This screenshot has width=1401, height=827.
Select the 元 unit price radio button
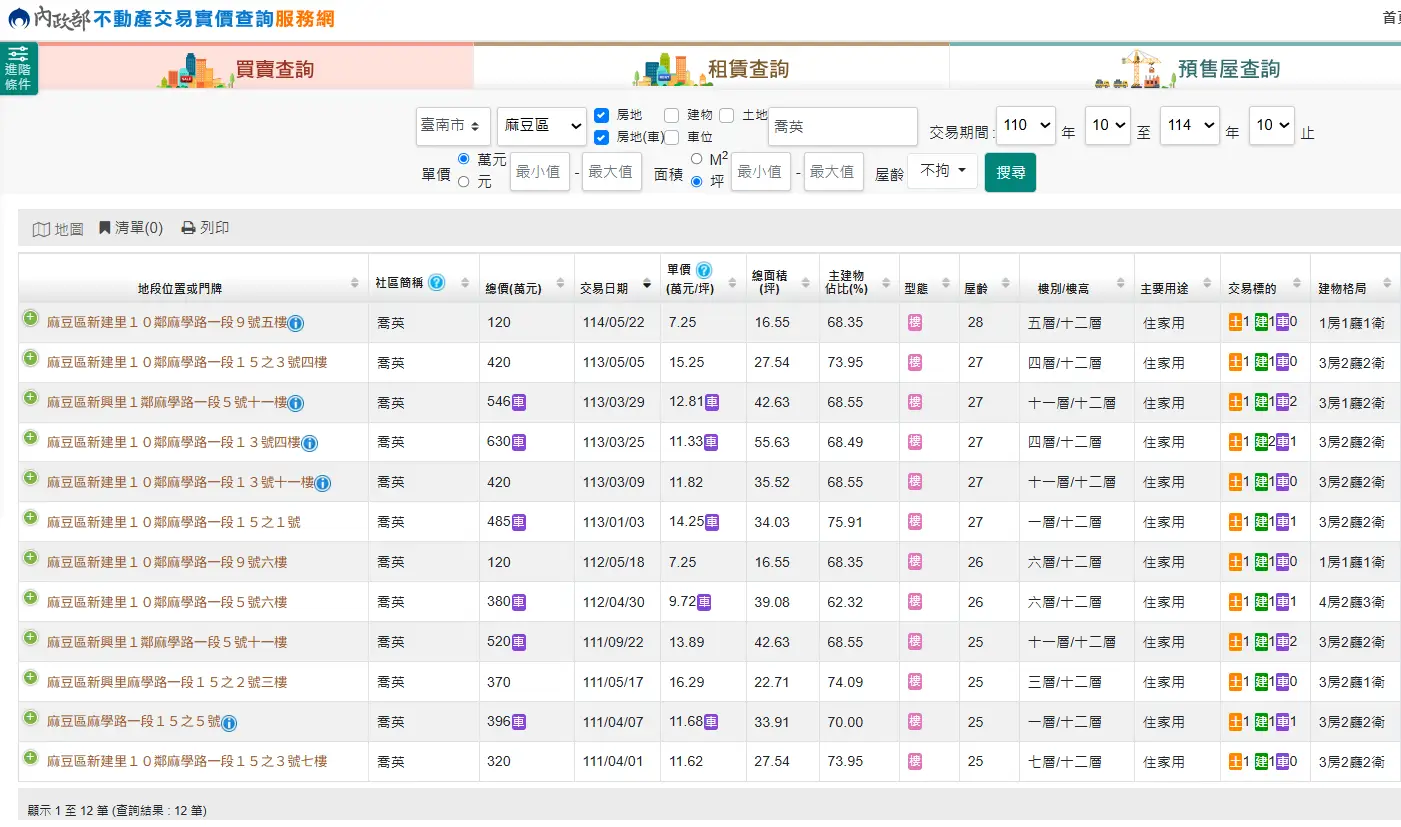463,182
